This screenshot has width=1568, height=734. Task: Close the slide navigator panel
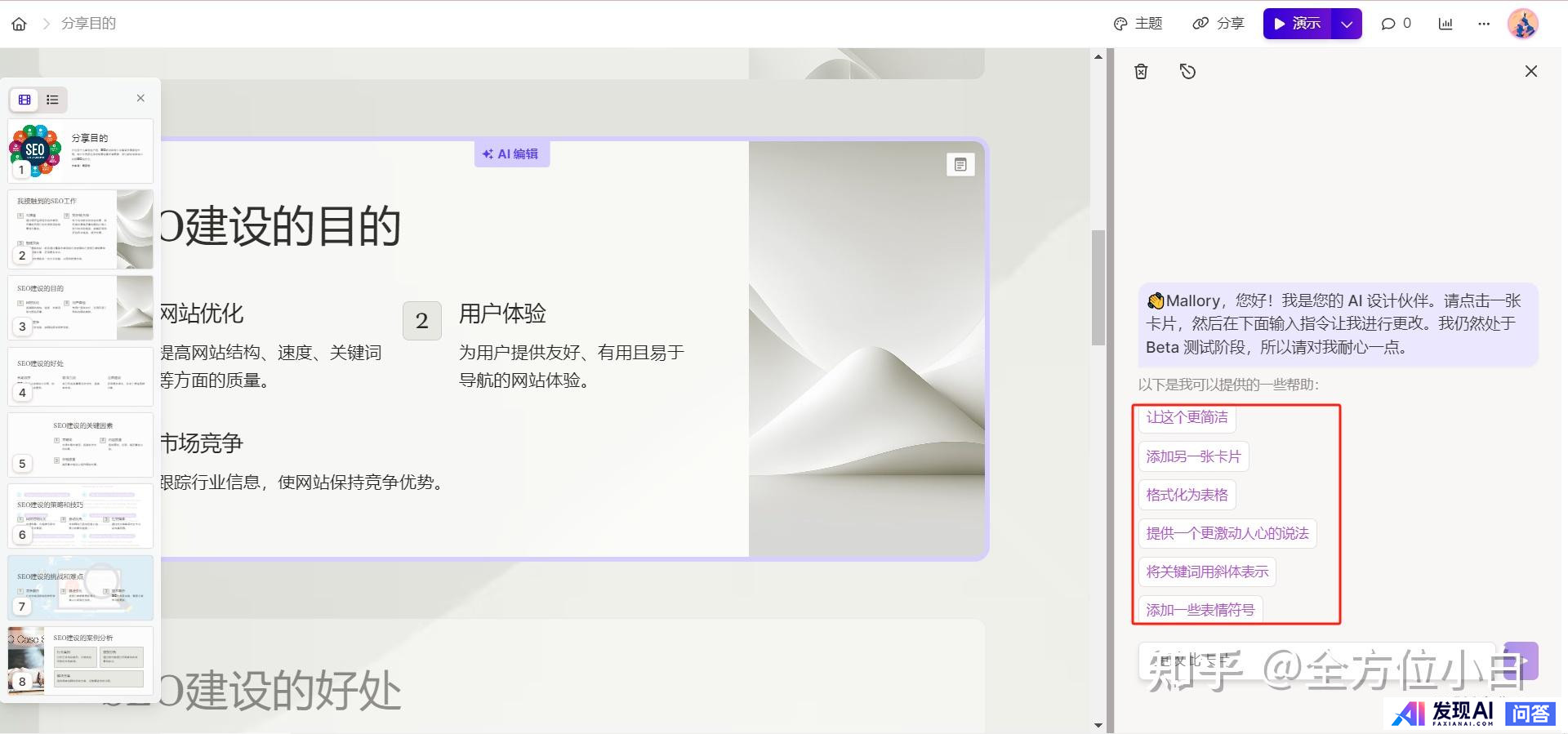click(140, 98)
